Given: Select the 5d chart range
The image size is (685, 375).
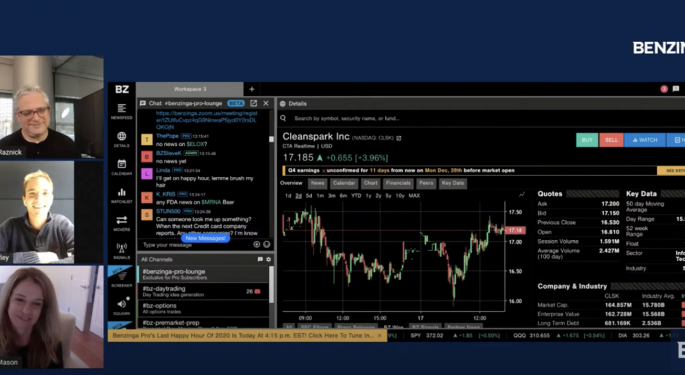Looking at the screenshot, I should point(309,196).
